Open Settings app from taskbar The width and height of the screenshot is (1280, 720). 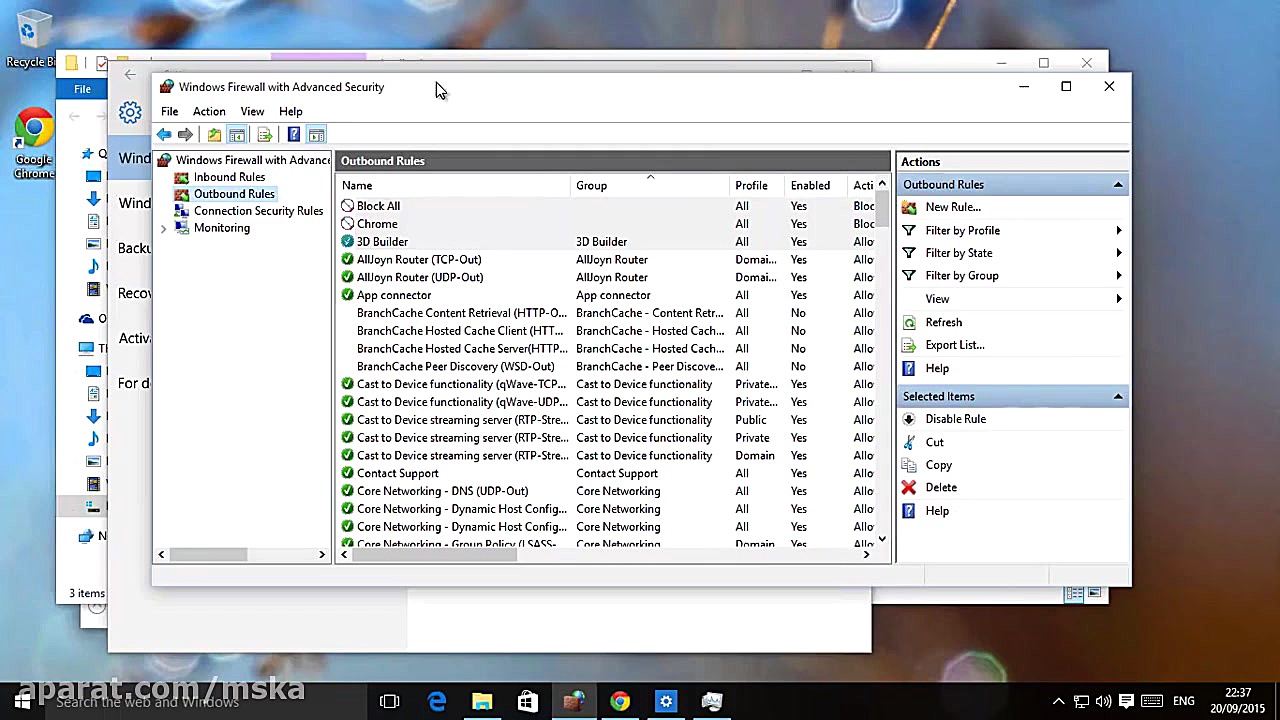pyautogui.click(x=666, y=701)
